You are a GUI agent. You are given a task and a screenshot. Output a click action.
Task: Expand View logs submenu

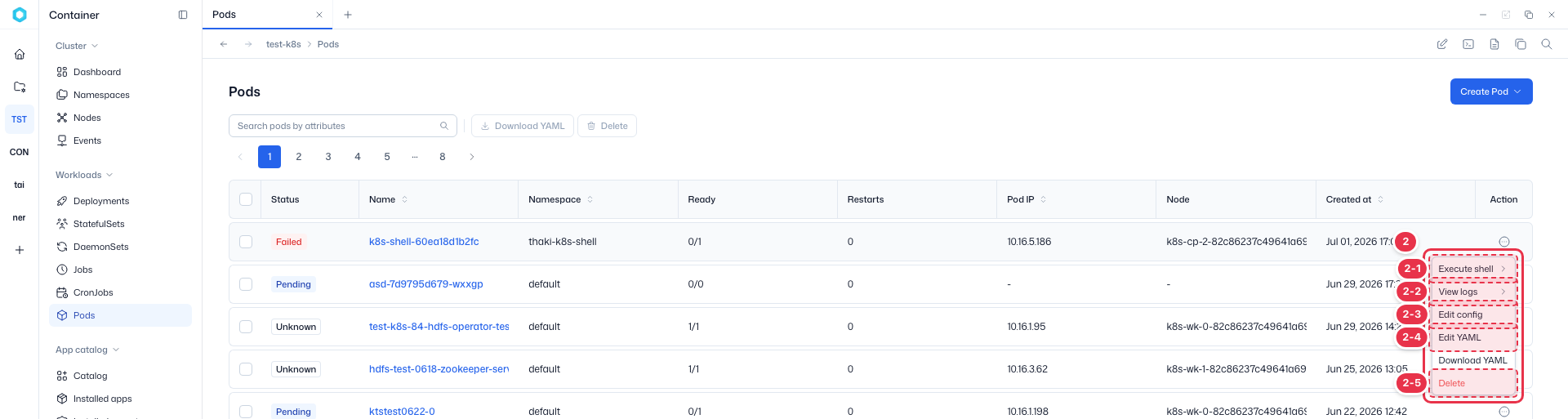point(1473,292)
